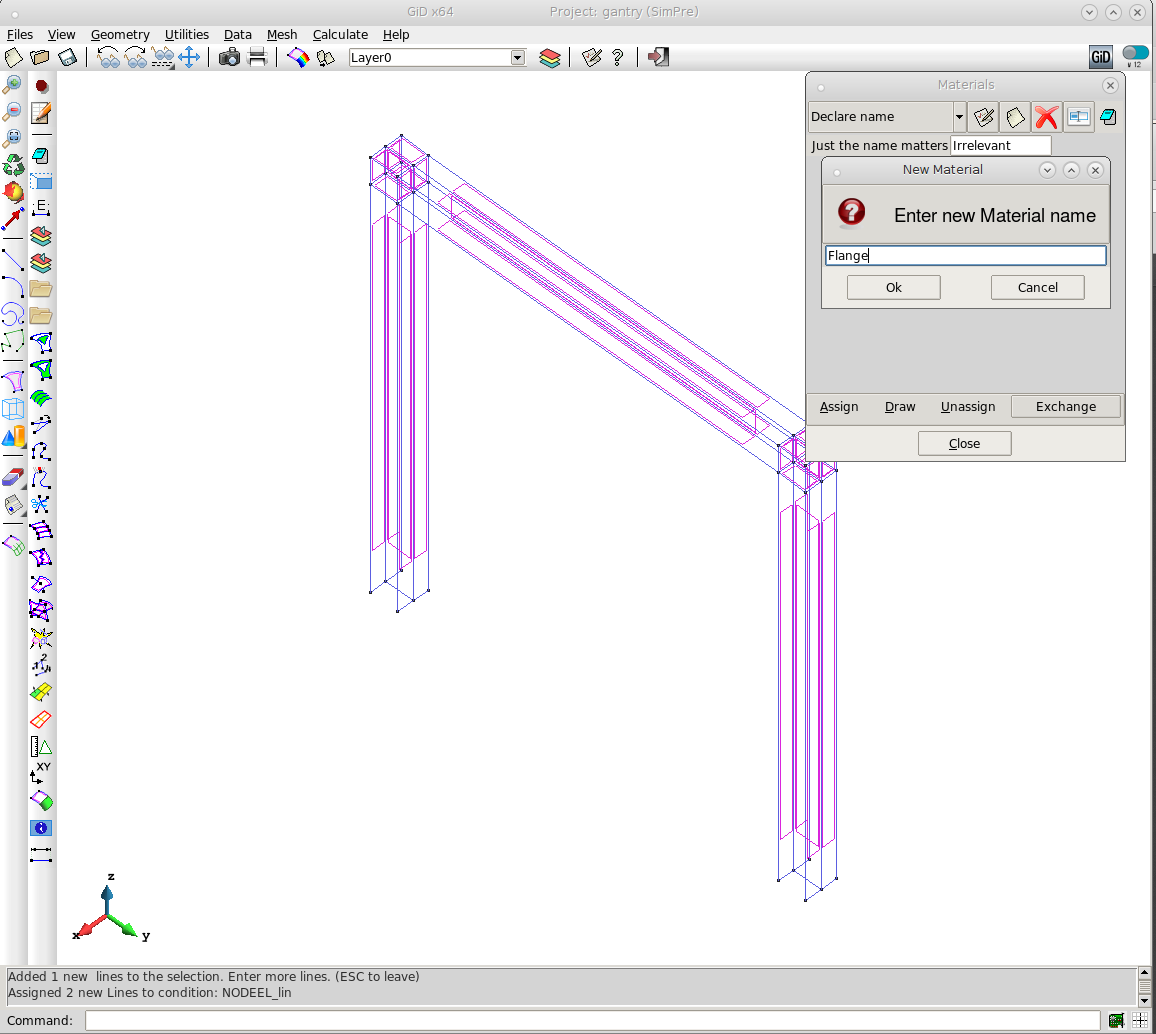Image resolution: width=1156 pixels, height=1034 pixels.
Task: Click the zoom frame magnifier icon
Action: 13,138
